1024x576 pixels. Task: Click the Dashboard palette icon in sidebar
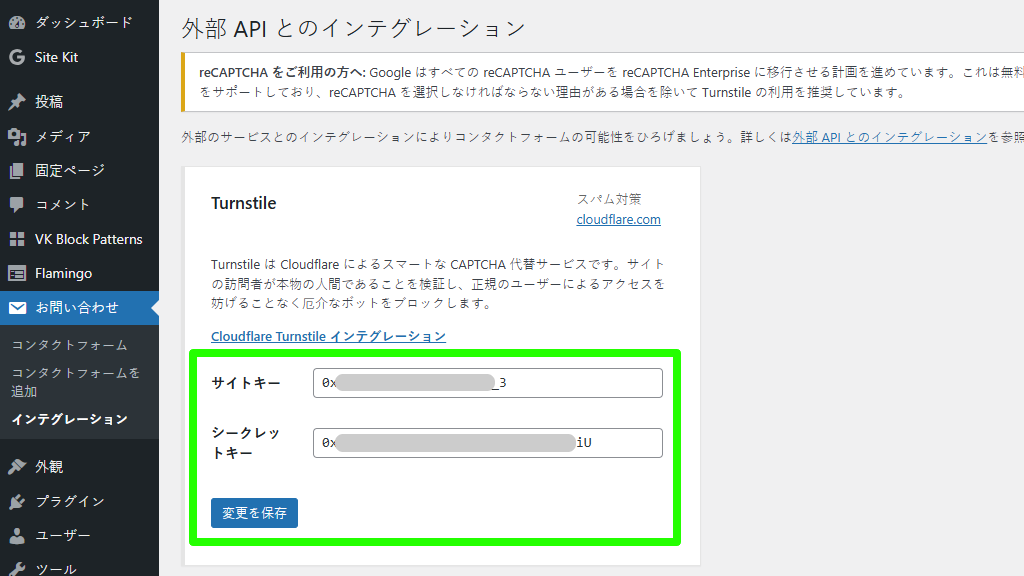pos(17,22)
